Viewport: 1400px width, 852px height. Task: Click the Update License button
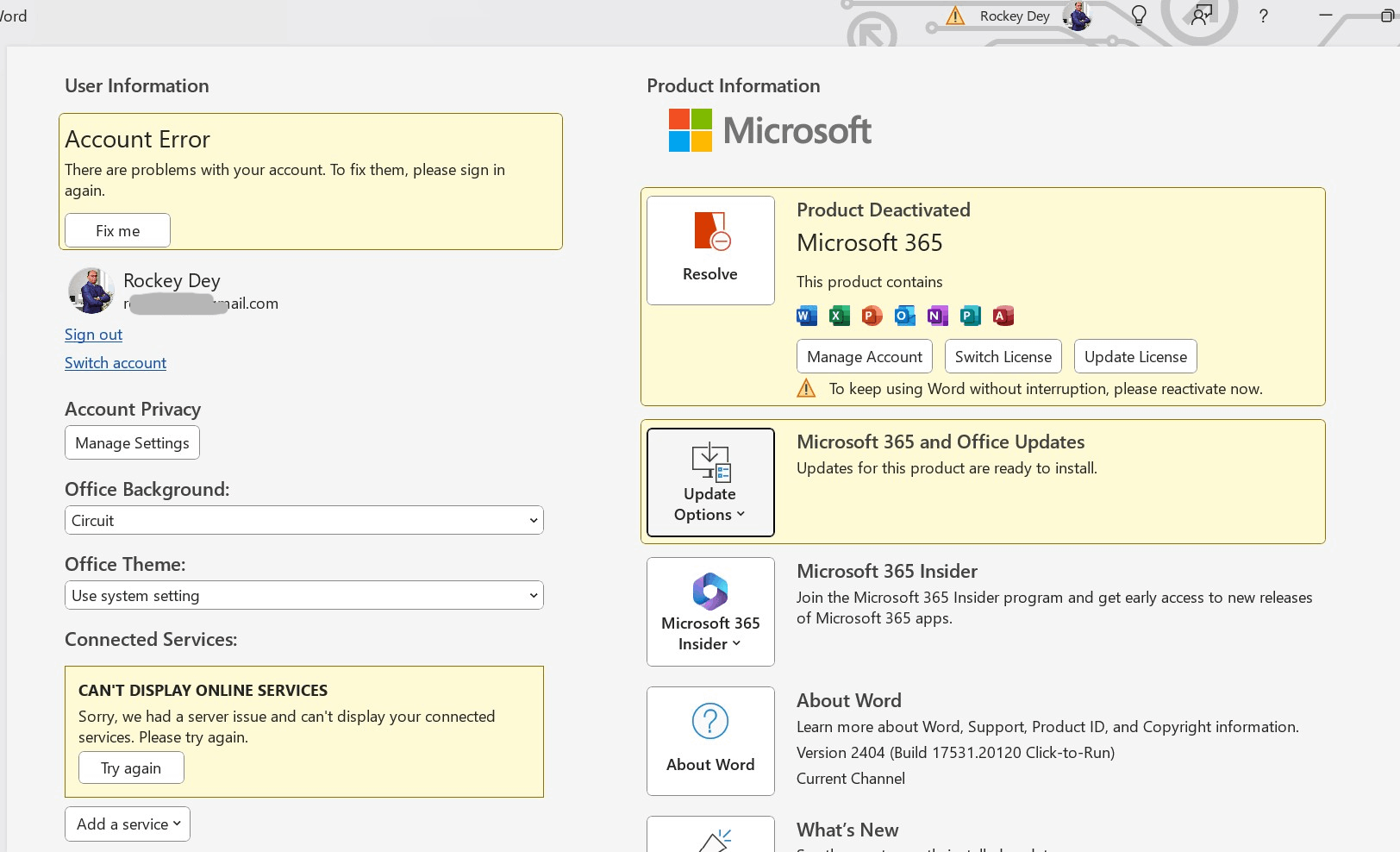click(x=1135, y=356)
